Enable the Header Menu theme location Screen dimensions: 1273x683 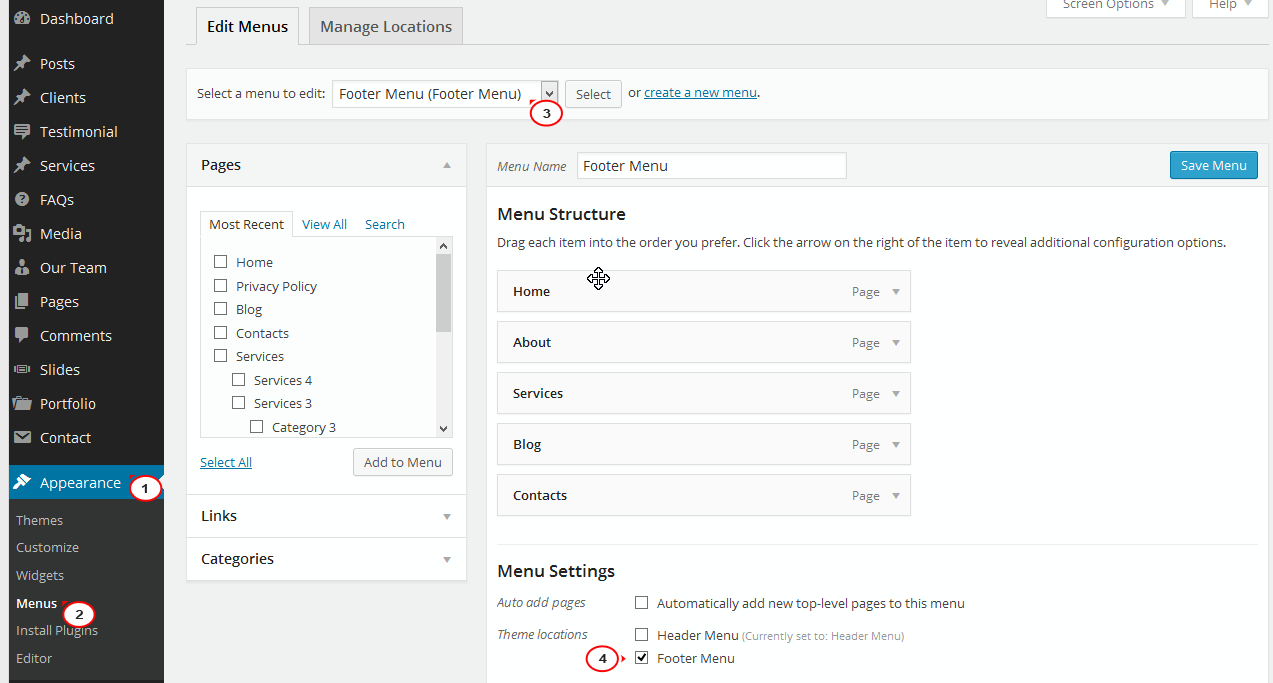point(642,635)
